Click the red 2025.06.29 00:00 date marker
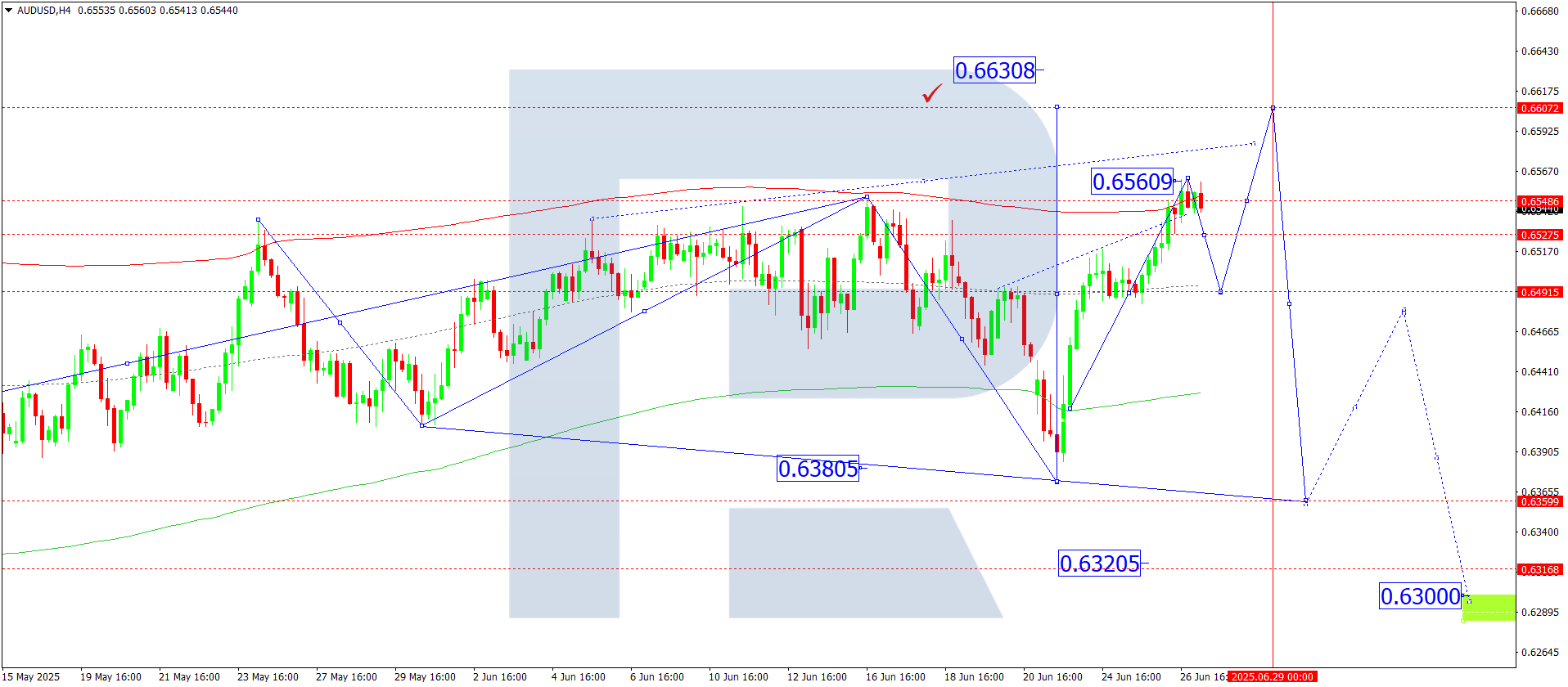 [1272, 676]
